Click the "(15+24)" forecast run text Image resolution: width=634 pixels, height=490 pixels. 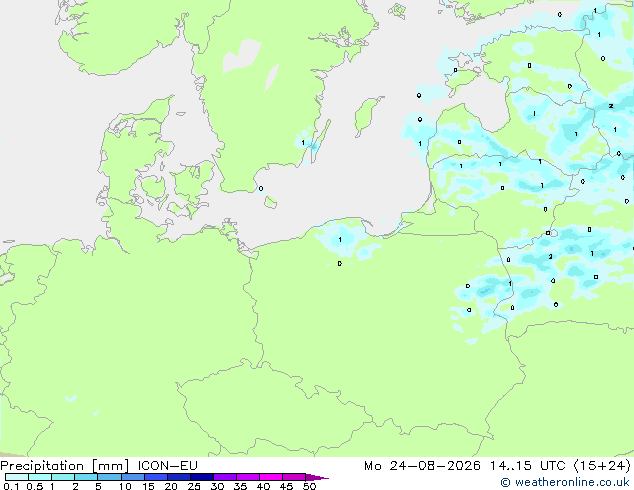click(602, 466)
